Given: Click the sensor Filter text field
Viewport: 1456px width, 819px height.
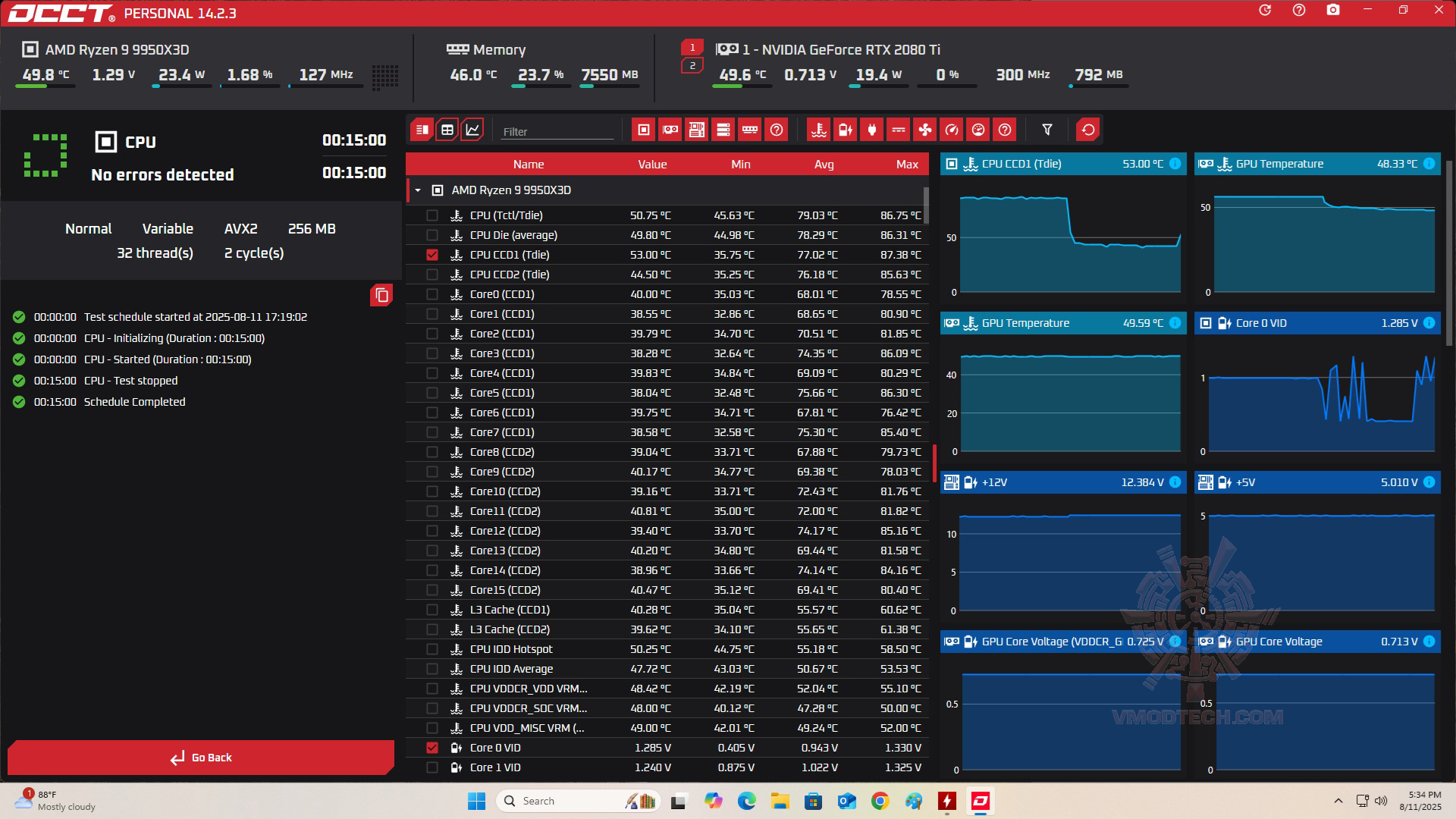Looking at the screenshot, I should click(557, 131).
